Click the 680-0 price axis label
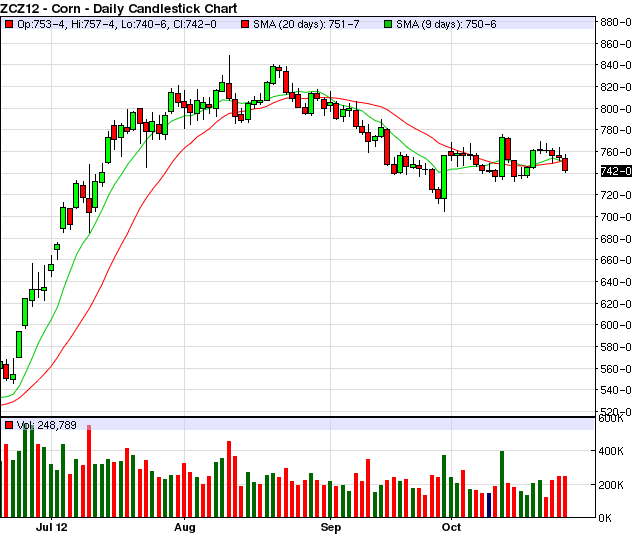Viewport: 640px width, 536px height. click(616, 239)
